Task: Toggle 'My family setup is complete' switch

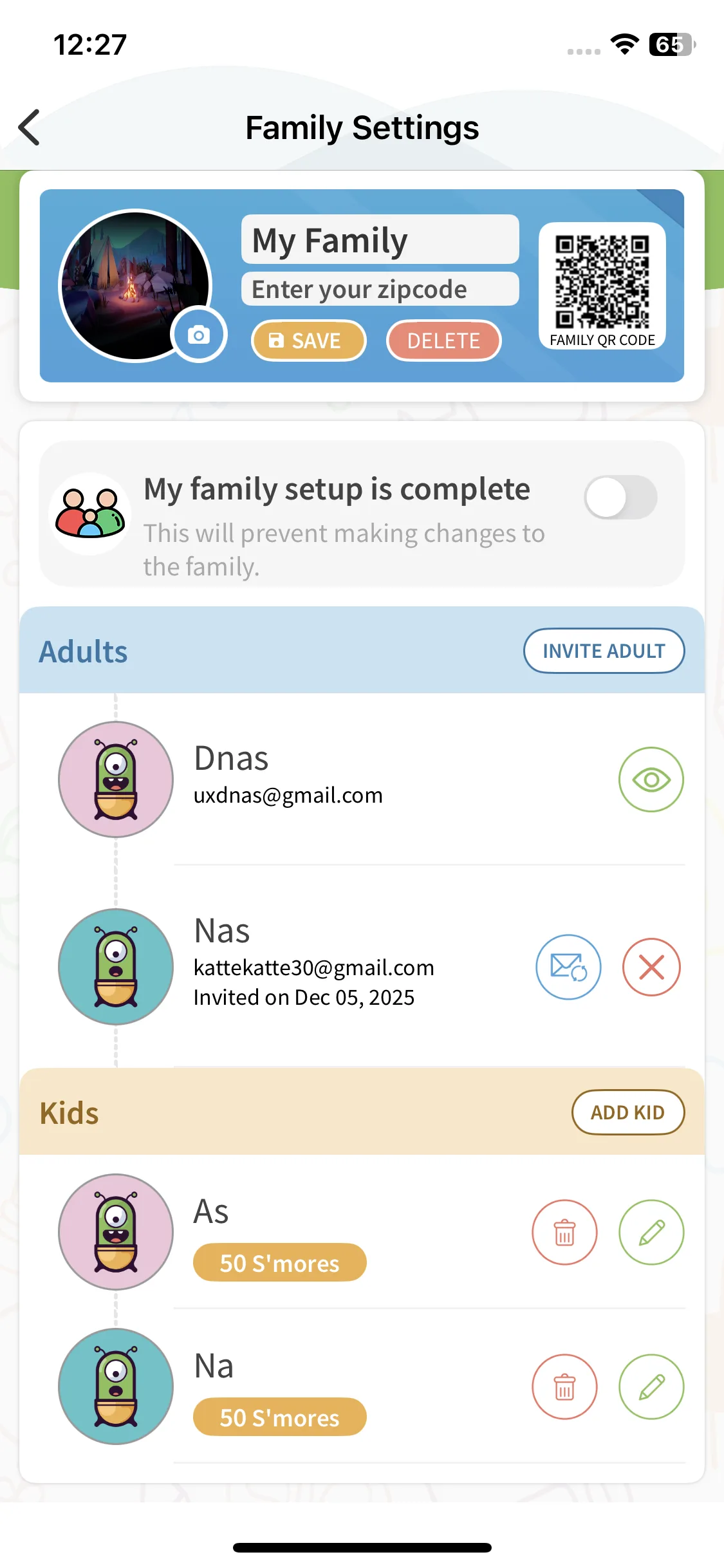Action: click(x=620, y=497)
